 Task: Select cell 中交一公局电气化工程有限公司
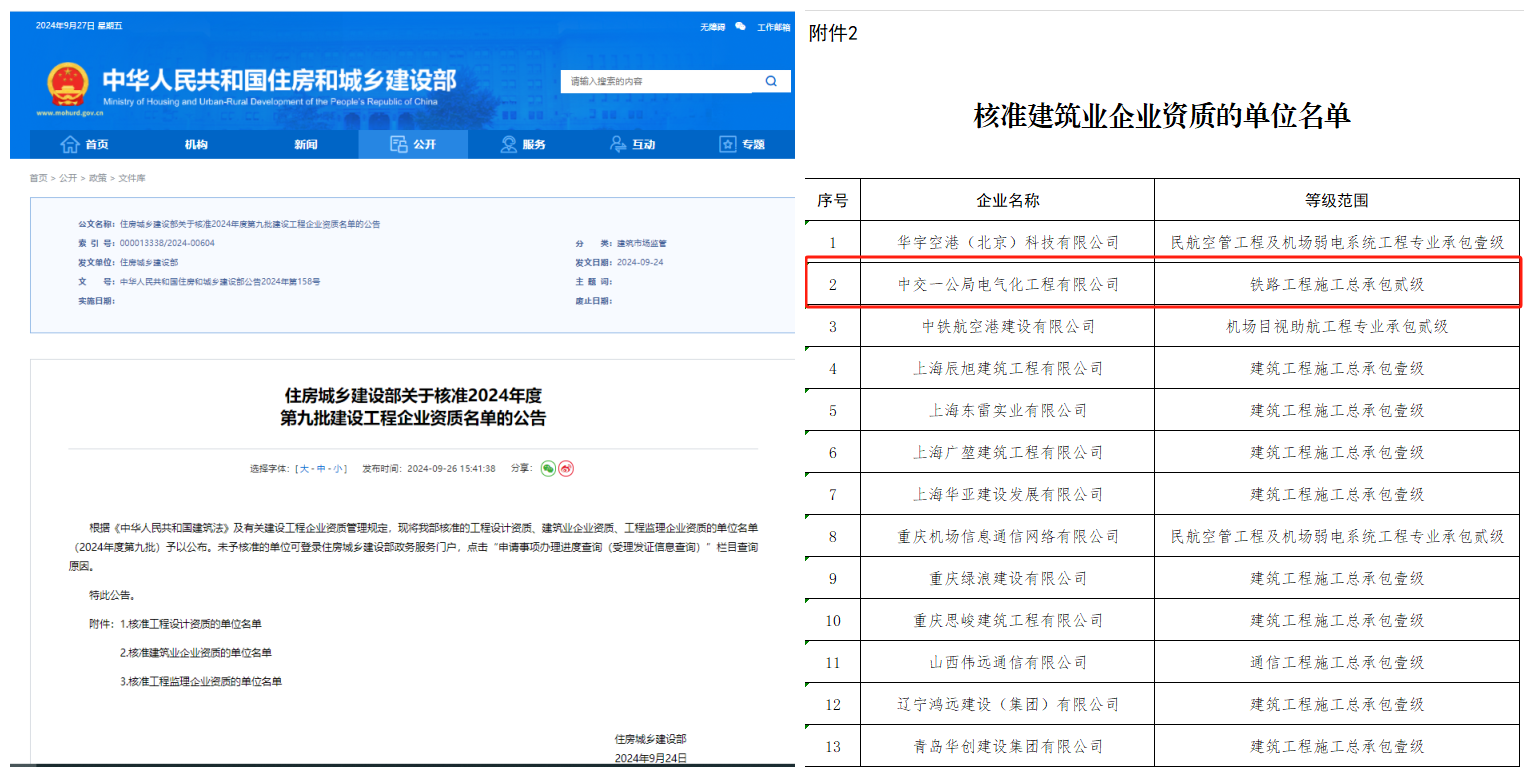coord(1008,284)
